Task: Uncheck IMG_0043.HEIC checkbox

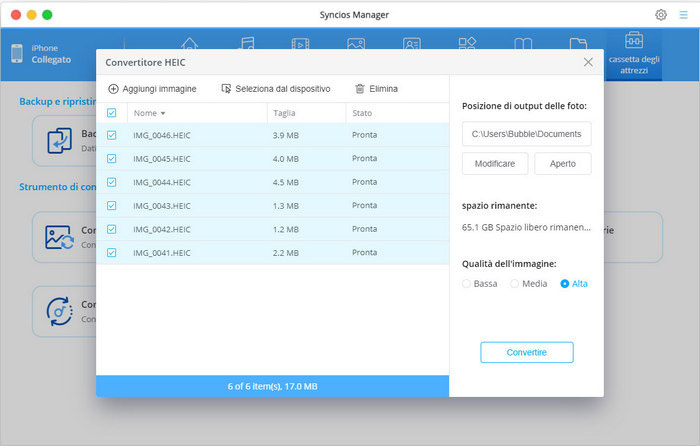Action: [x=112, y=205]
